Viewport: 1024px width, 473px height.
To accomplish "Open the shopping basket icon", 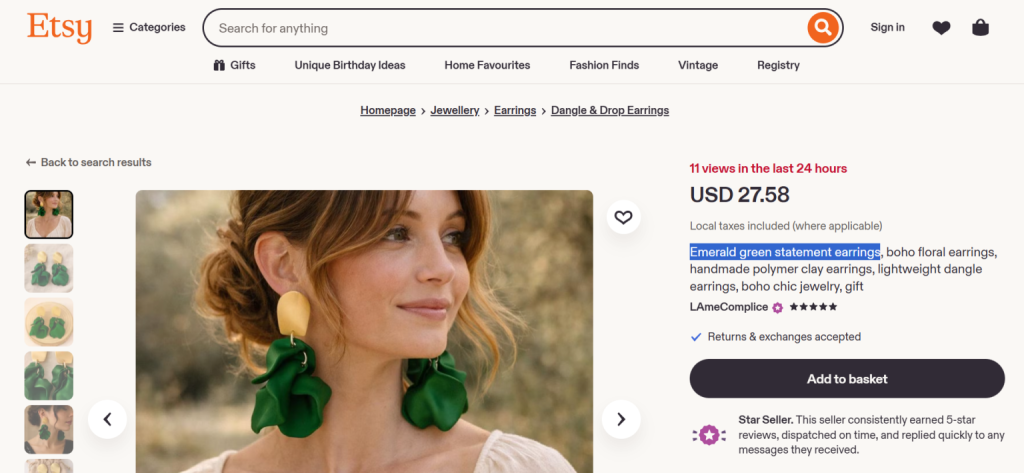I will click(980, 27).
